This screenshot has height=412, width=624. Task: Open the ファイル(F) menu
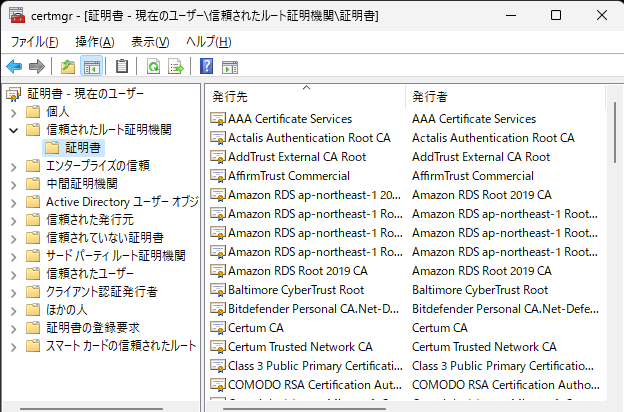pos(35,42)
